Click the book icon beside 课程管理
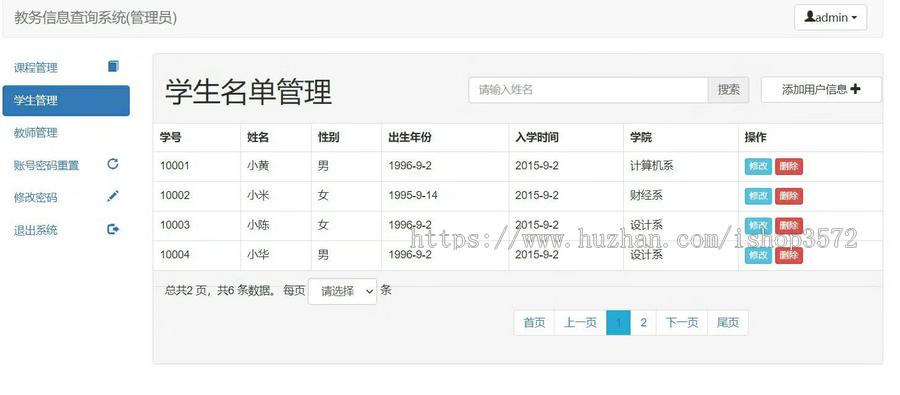 coord(113,67)
